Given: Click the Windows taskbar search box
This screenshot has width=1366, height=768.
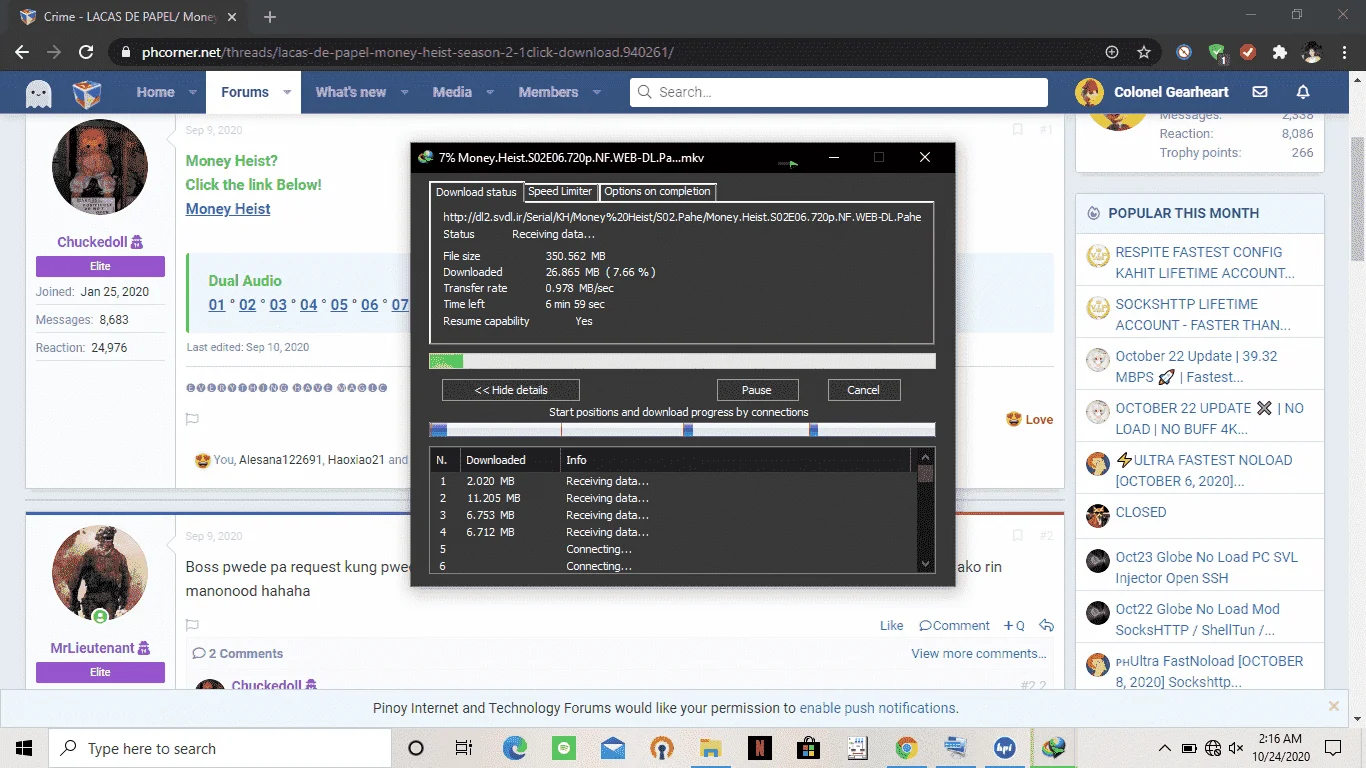Looking at the screenshot, I should (220, 748).
